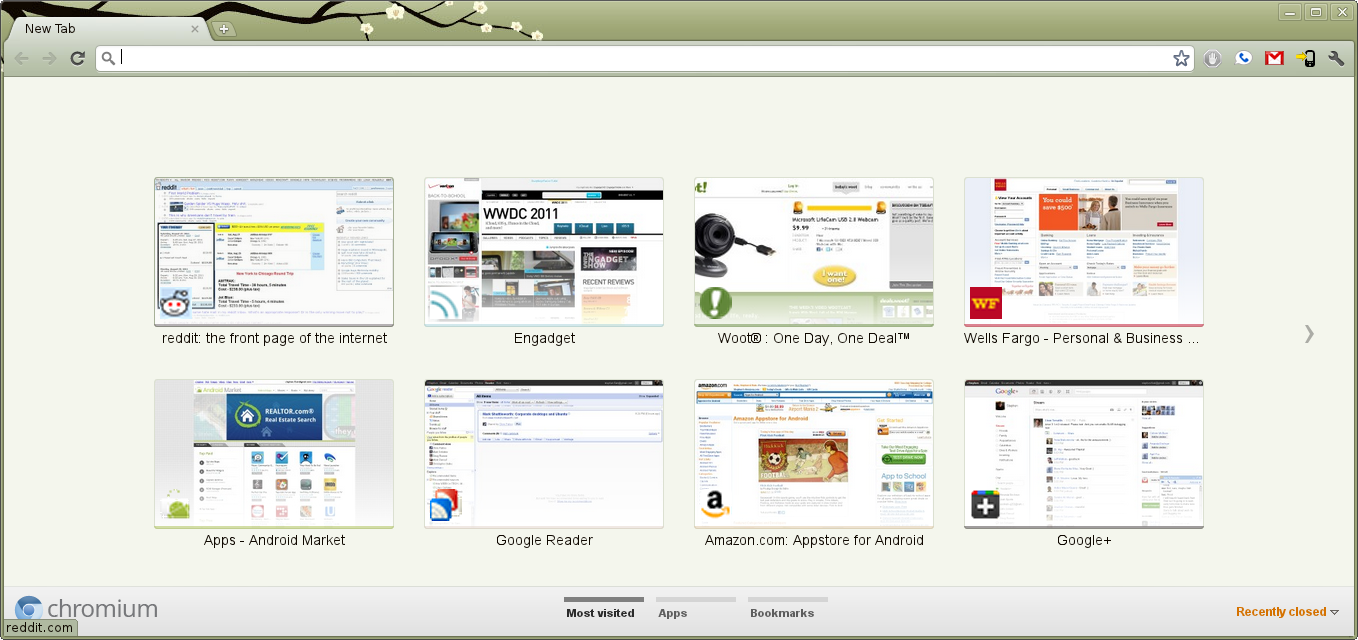Click the Woot green favicon badge on the thumbnail

coord(716,303)
